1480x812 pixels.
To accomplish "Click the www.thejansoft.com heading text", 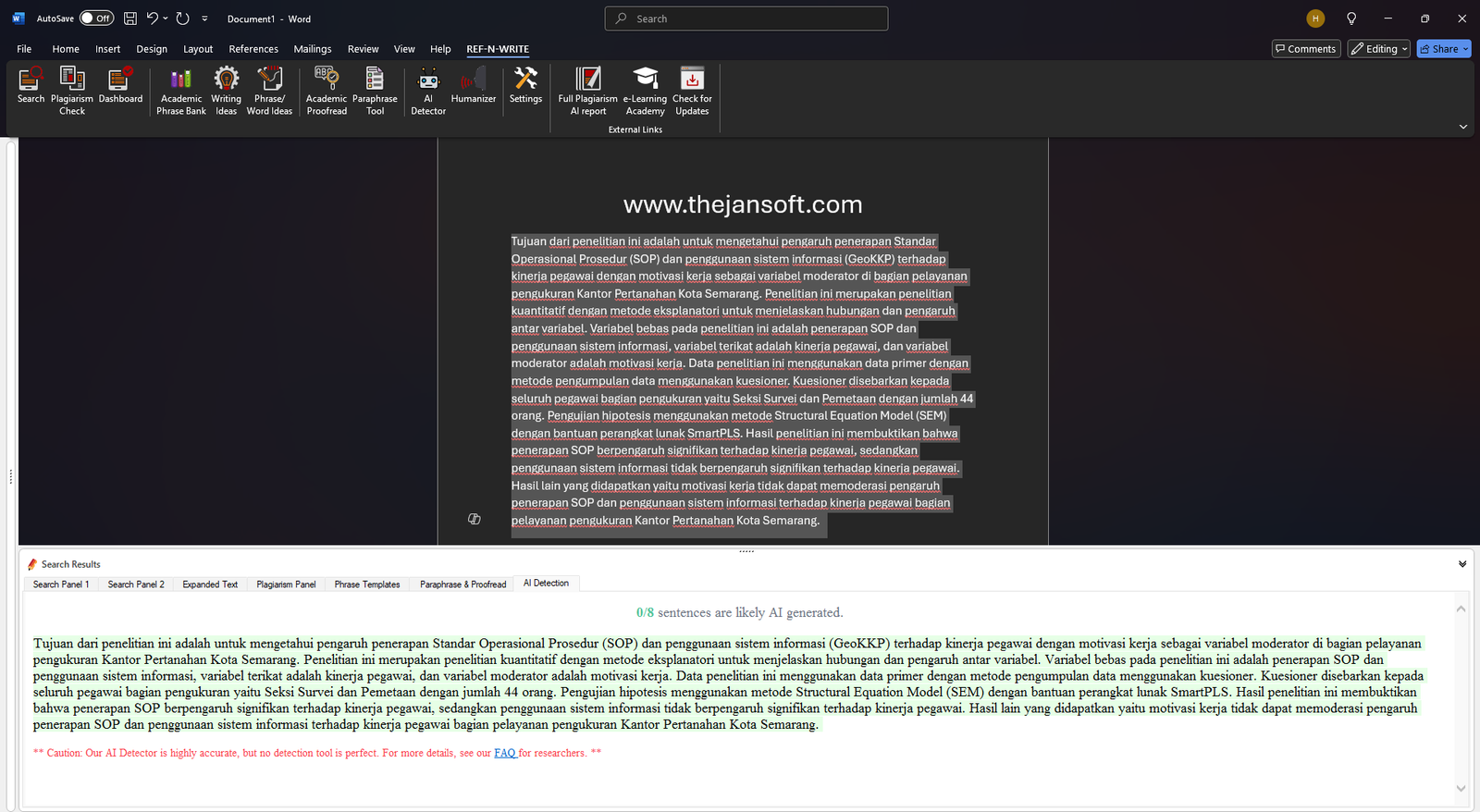I will click(x=743, y=204).
